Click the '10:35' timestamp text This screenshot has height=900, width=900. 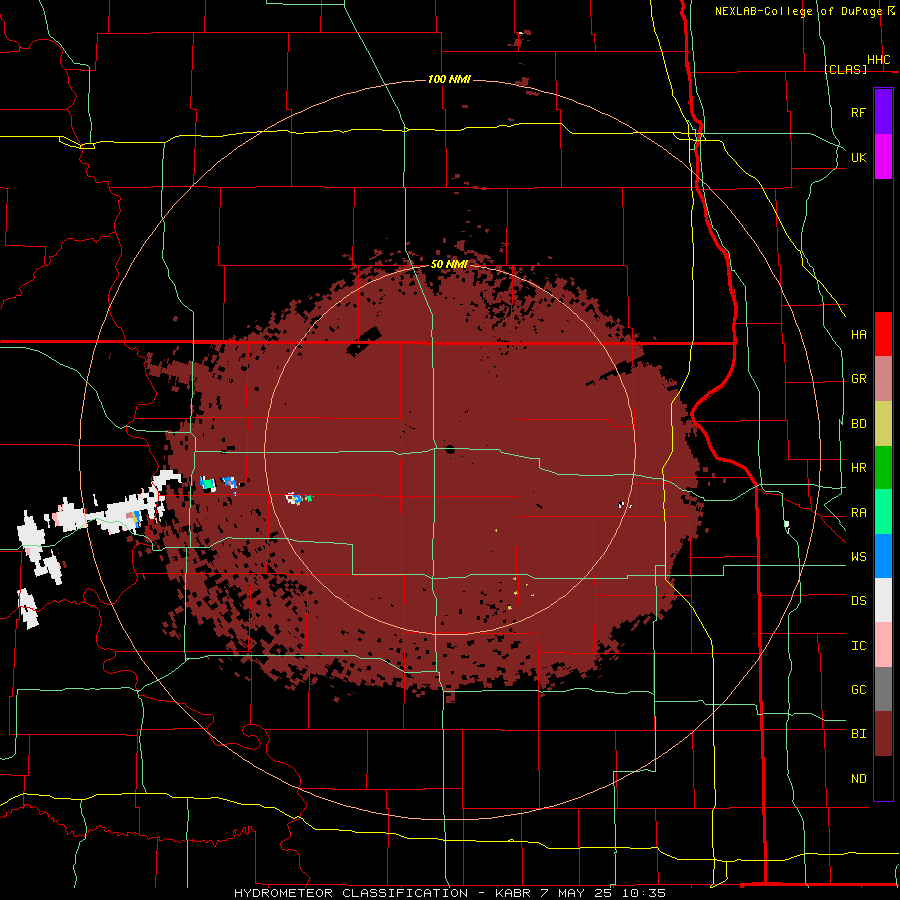(643, 893)
